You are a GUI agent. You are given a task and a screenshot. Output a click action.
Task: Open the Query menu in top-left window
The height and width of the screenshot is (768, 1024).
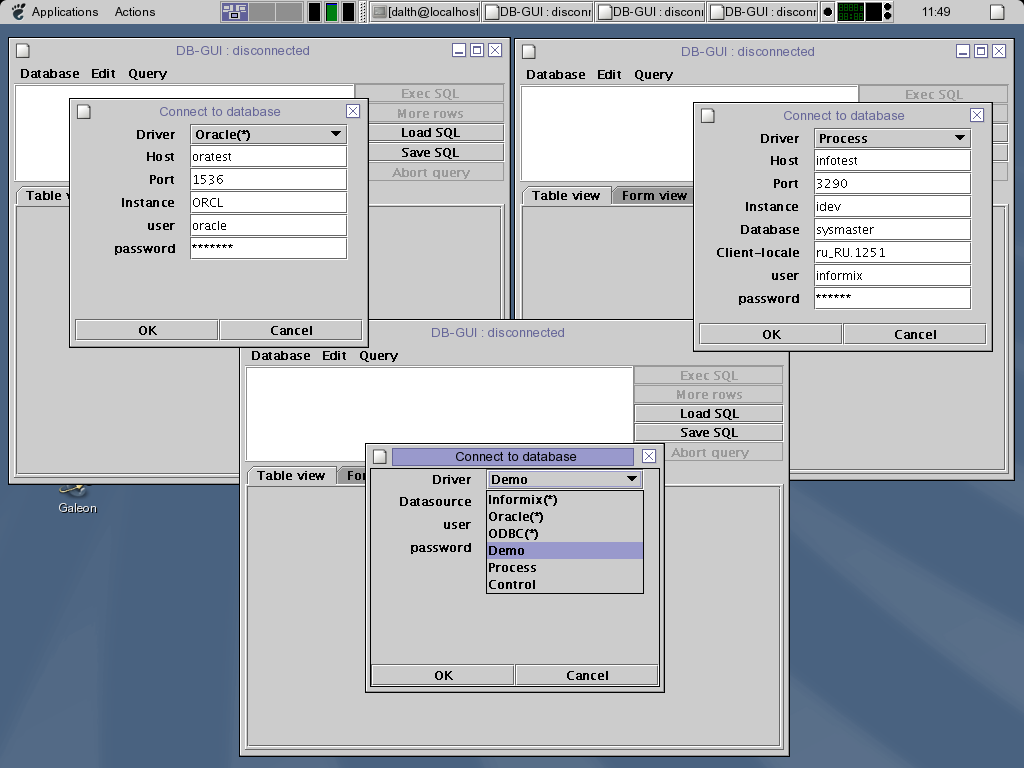[147, 74]
